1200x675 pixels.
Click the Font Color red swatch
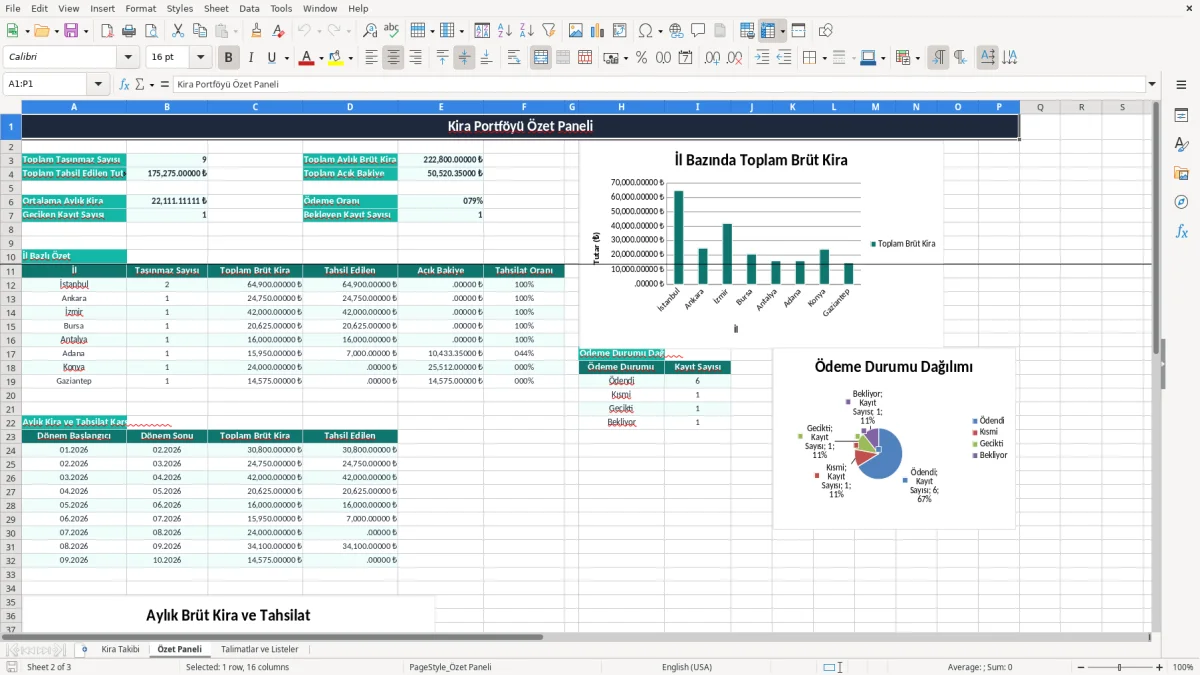306,58
